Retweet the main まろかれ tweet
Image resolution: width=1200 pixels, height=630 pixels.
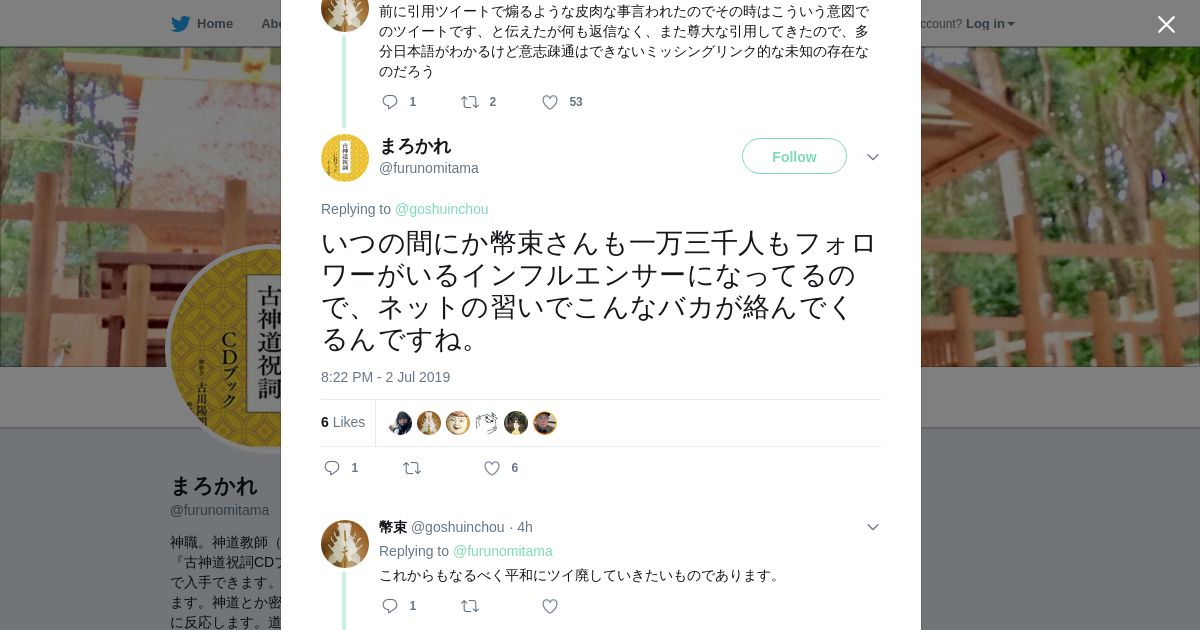(x=412, y=468)
